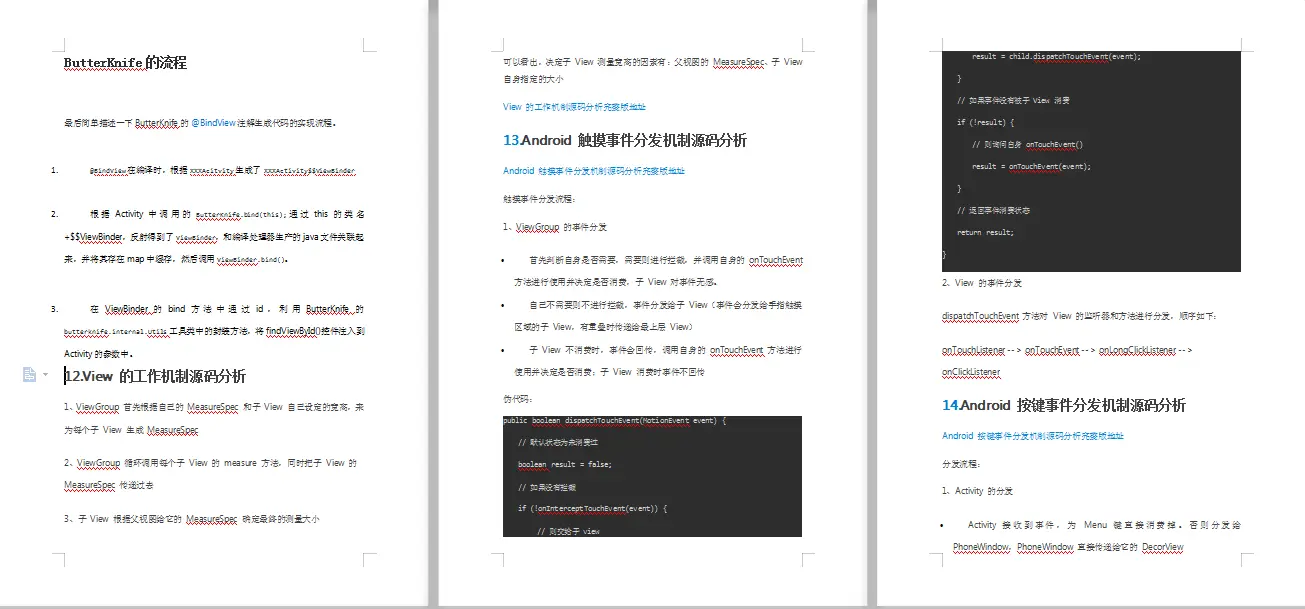Click the word 'onClickListener' on page three
Image resolution: width=1305 pixels, height=609 pixels.
[971, 372]
